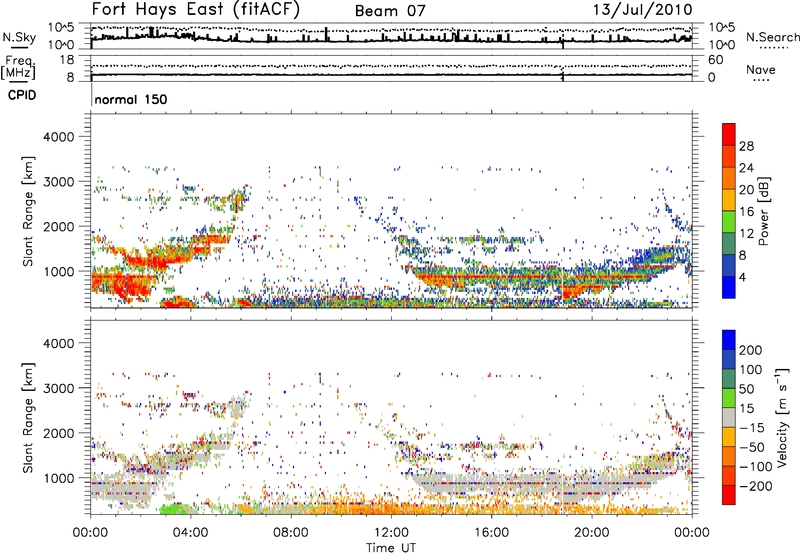Select the "Freq. [MHz]" axis label
This screenshot has width=800, height=554.
[x=18, y=68]
